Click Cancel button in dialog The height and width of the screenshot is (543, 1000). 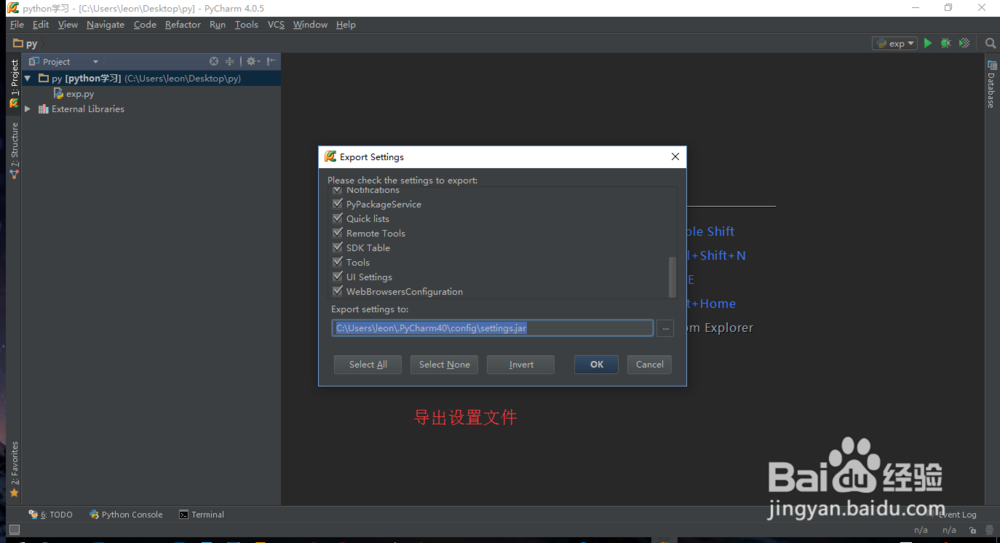click(649, 364)
